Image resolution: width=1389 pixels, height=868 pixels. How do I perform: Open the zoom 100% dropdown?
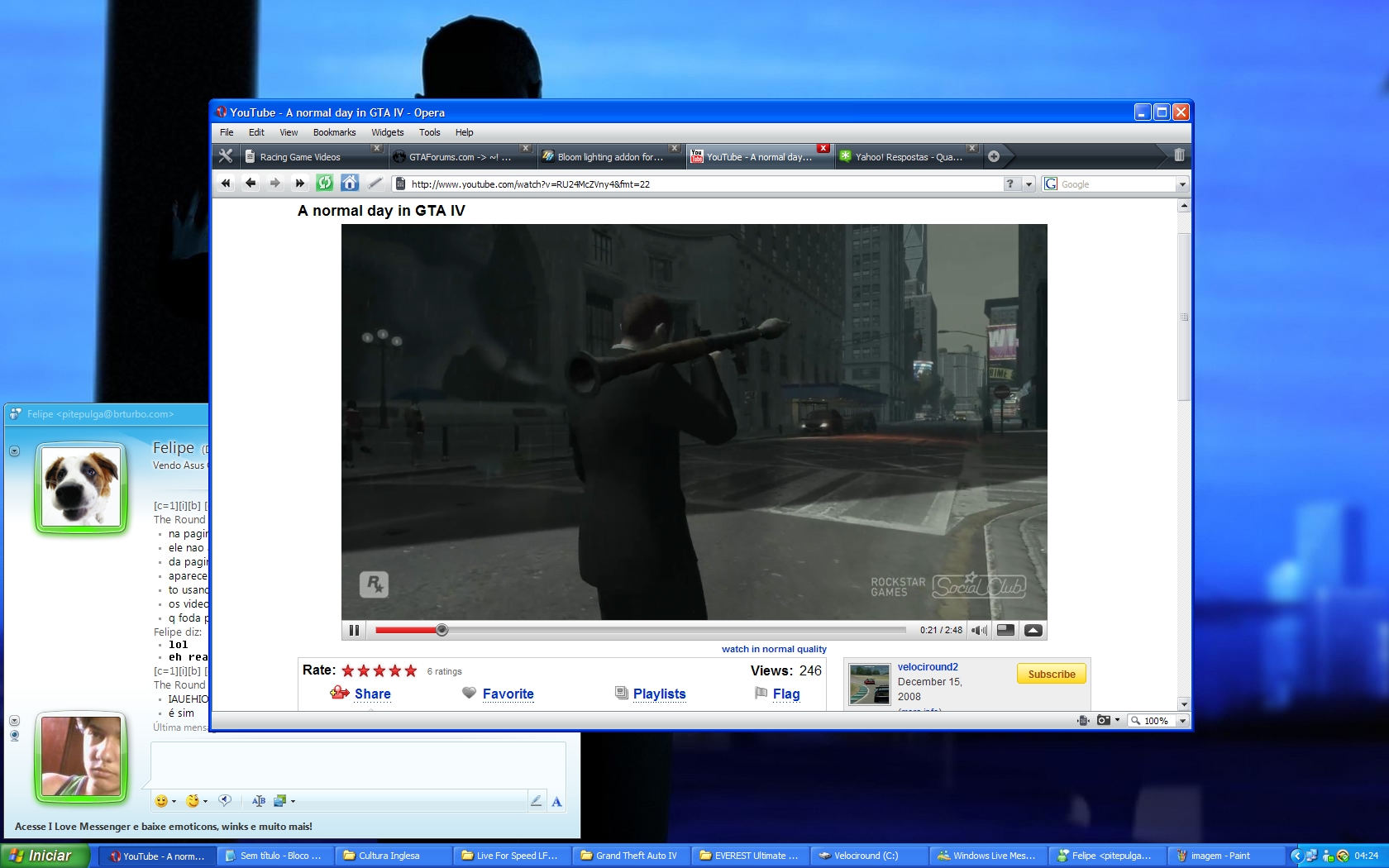[1182, 721]
